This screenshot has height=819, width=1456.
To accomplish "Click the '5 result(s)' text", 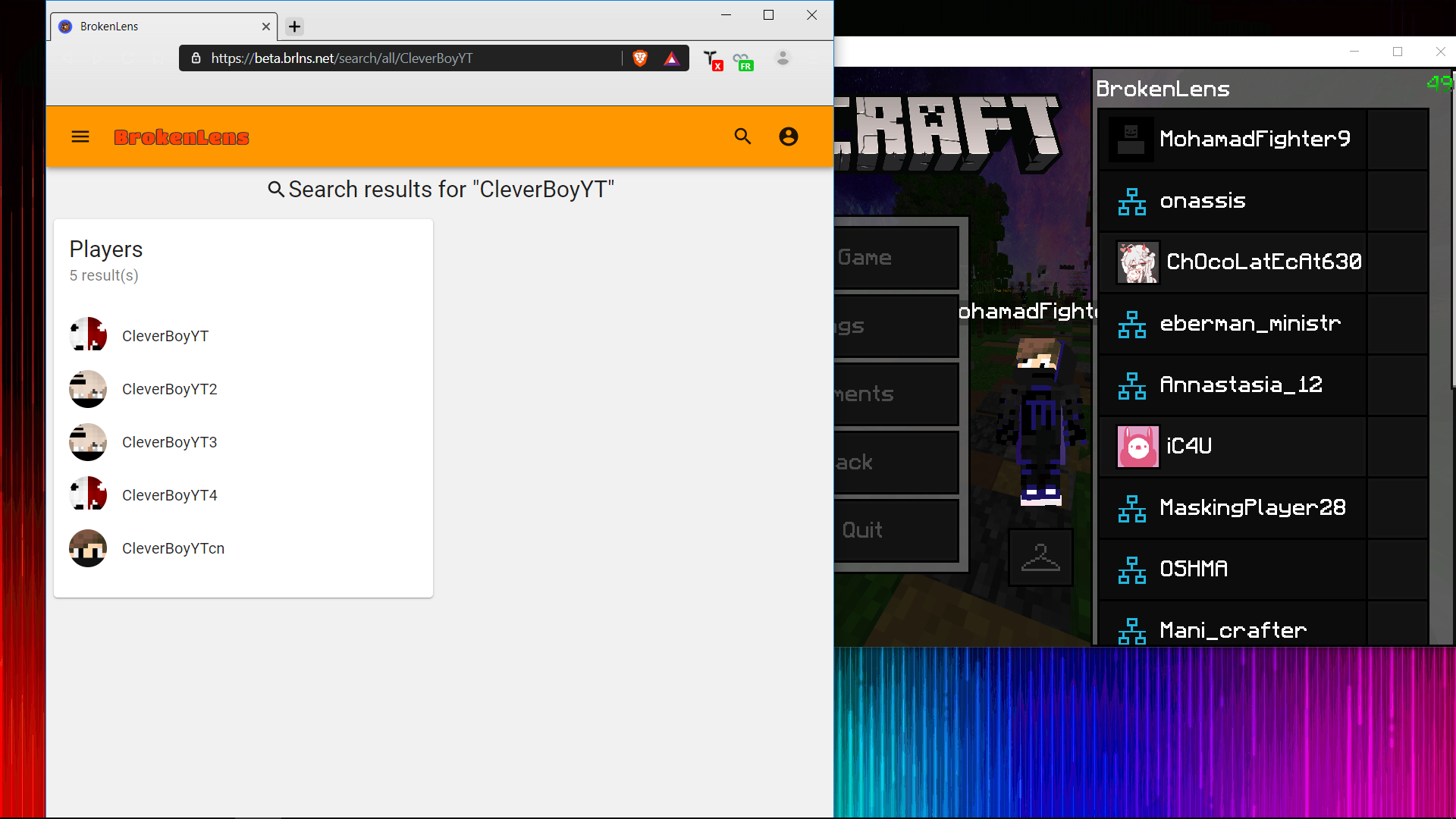I will click(104, 275).
